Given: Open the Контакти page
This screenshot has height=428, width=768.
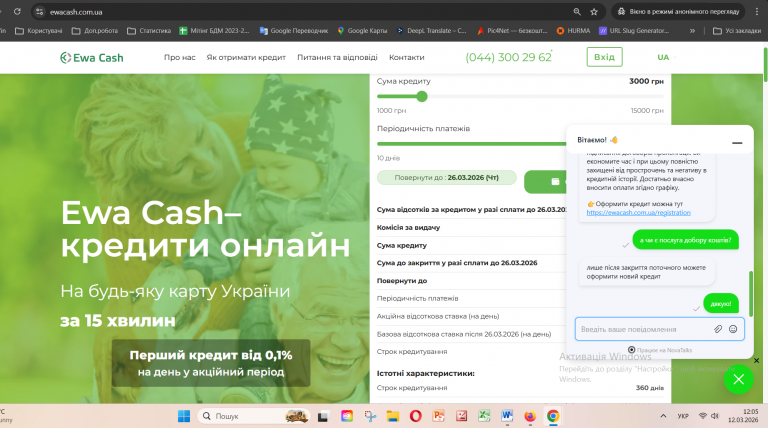Looking at the screenshot, I should click(x=407, y=57).
